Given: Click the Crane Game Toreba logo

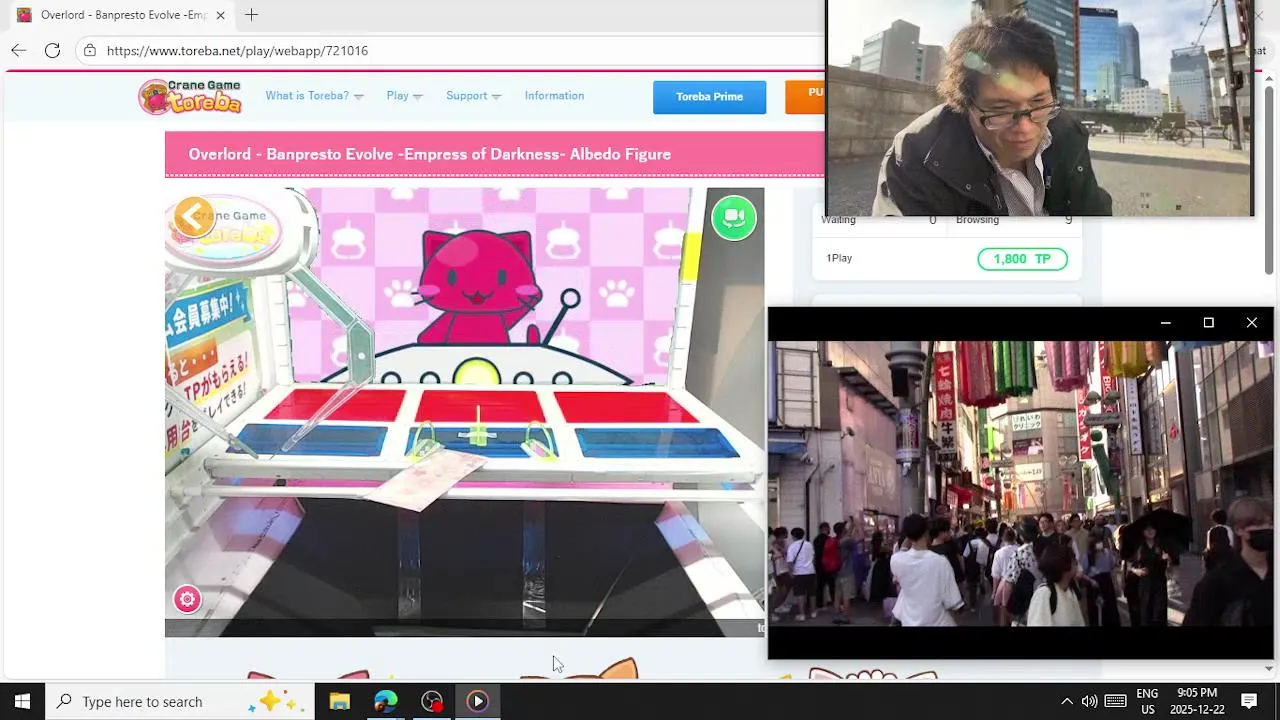Looking at the screenshot, I should (x=191, y=96).
